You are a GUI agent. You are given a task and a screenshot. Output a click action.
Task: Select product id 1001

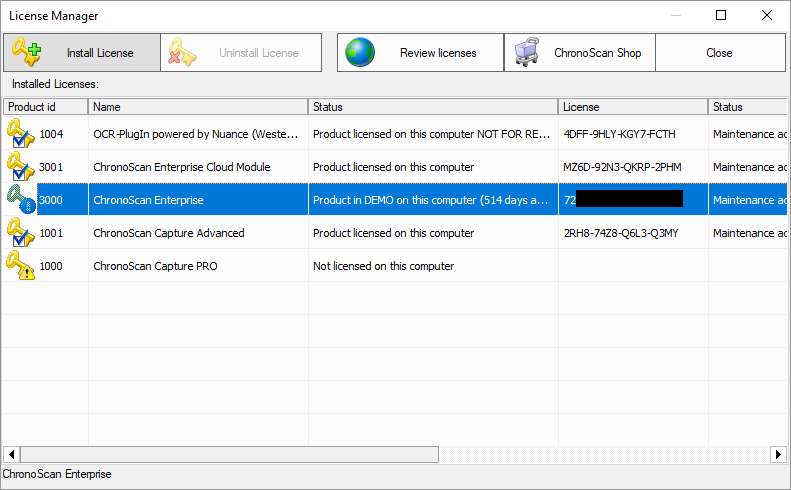coord(51,233)
